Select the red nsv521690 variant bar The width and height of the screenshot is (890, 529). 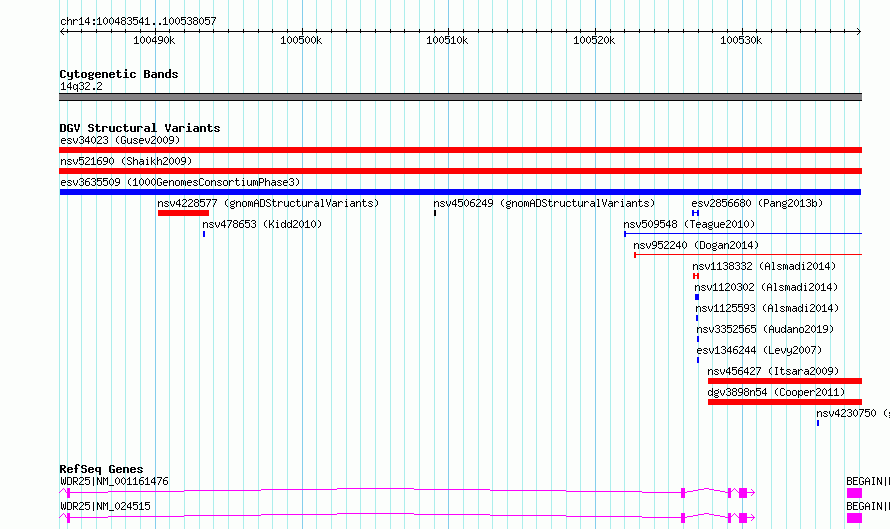460,171
